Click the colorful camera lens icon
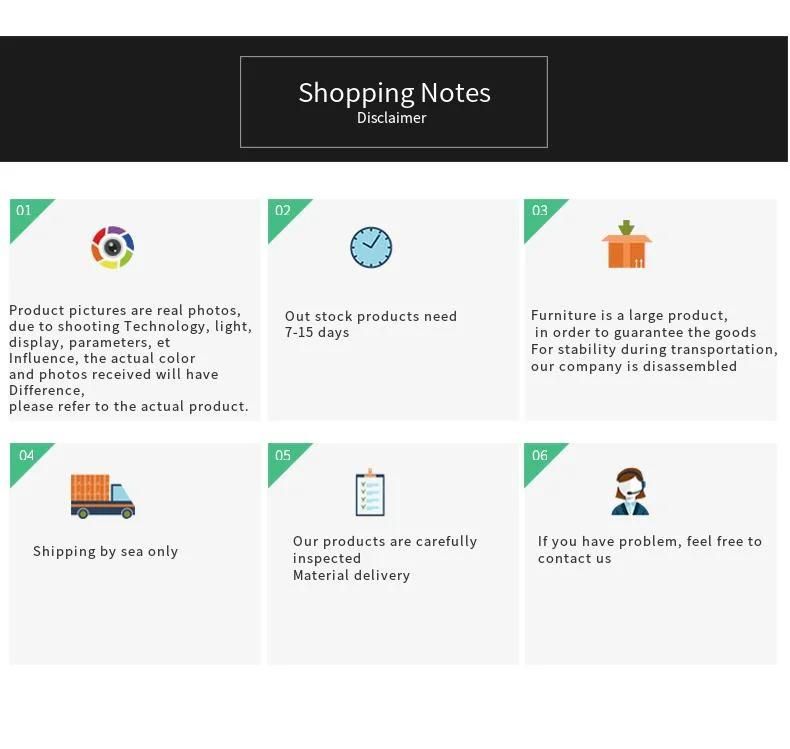790x749 pixels. [x=112, y=247]
